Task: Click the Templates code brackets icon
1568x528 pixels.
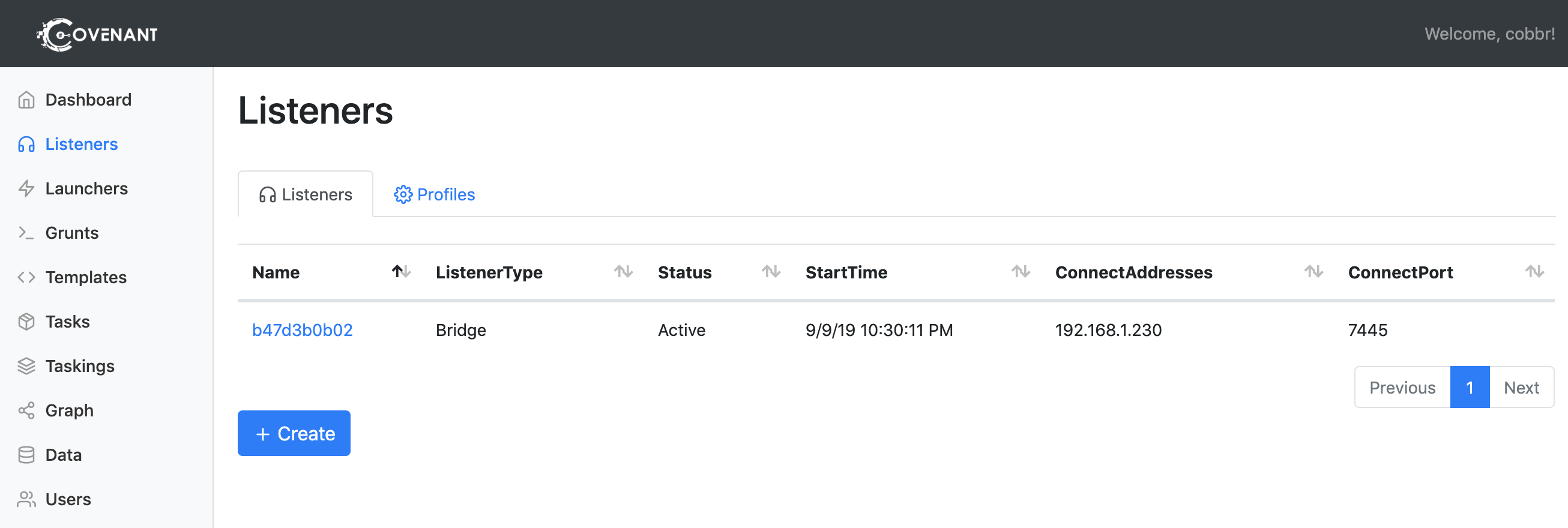Action: tap(26, 277)
